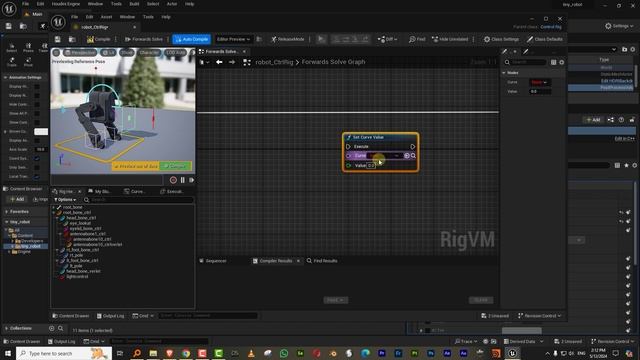Open Class Defaults
The image size is (640, 360).
coord(544,39)
